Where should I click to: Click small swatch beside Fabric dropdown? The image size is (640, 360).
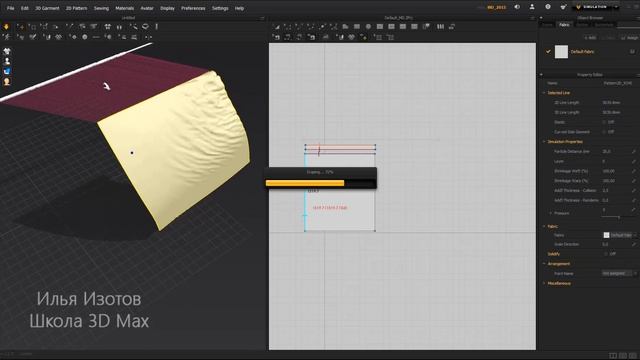606,235
